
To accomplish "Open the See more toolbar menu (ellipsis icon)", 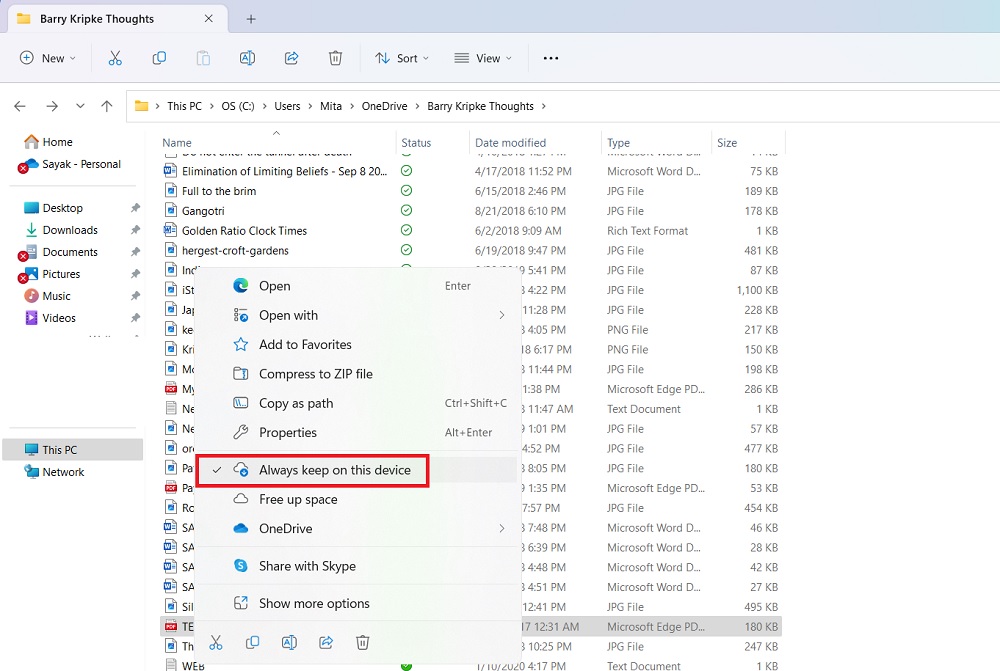I will (551, 58).
